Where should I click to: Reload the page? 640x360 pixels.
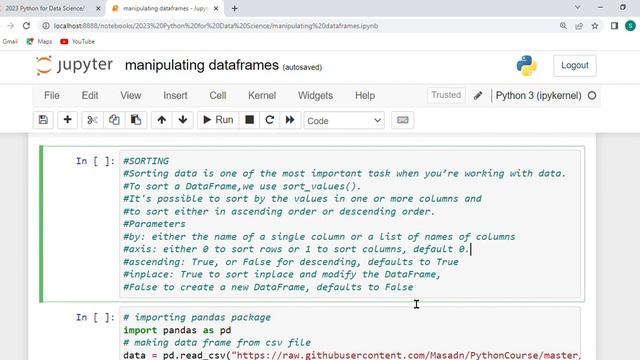click(x=27, y=26)
